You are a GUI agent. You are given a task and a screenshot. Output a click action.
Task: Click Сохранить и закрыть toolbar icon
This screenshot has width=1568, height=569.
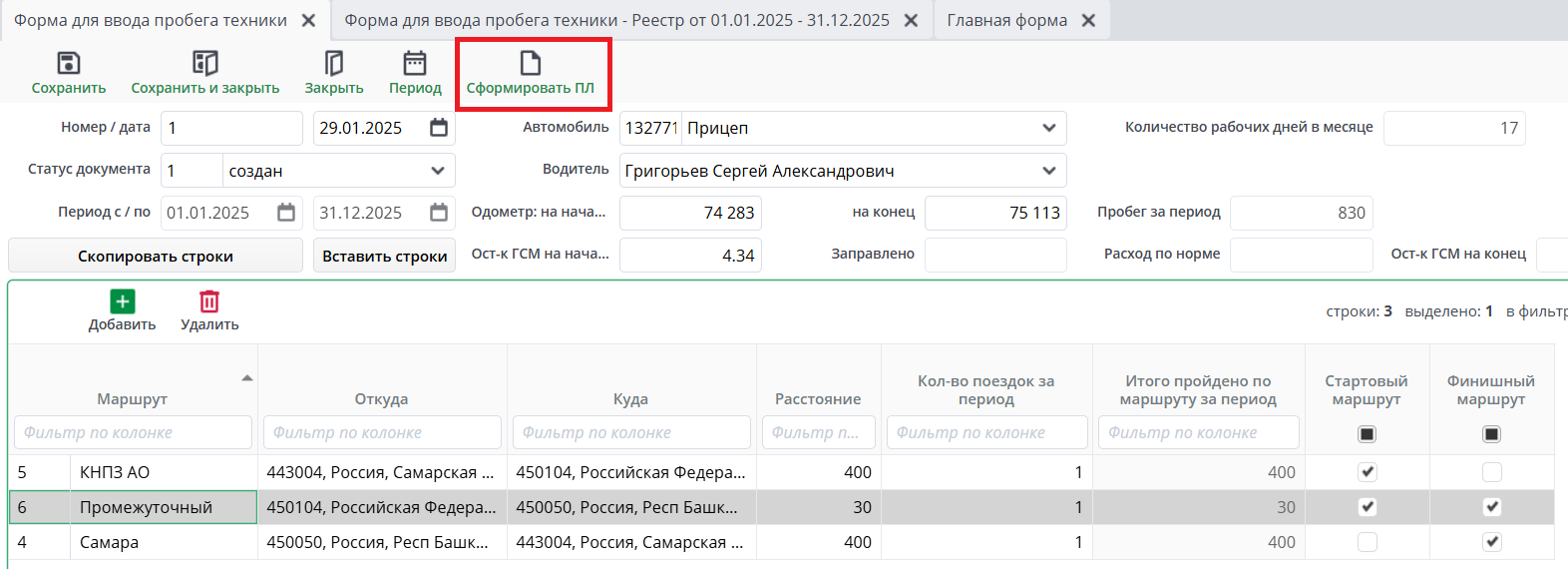tap(204, 64)
